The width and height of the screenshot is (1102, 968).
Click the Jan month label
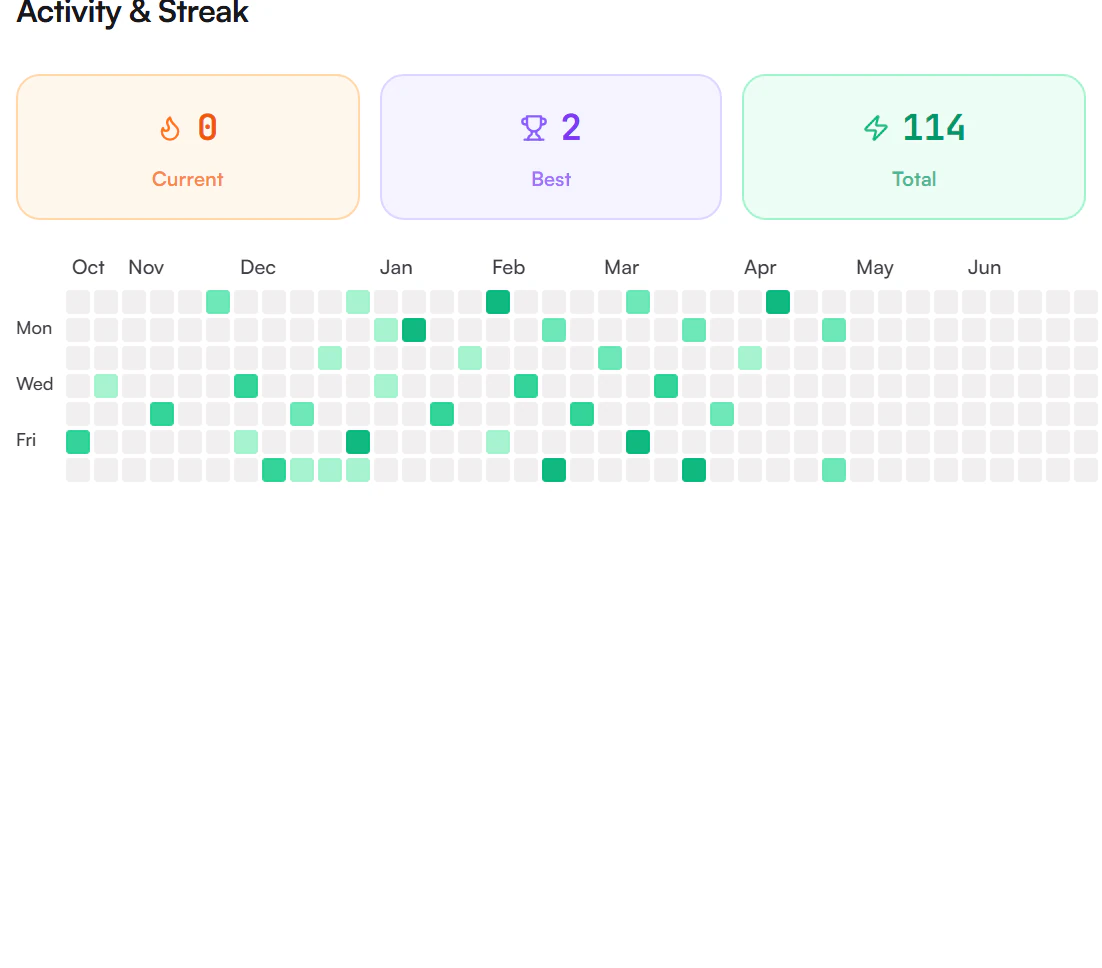pyautogui.click(x=396, y=267)
